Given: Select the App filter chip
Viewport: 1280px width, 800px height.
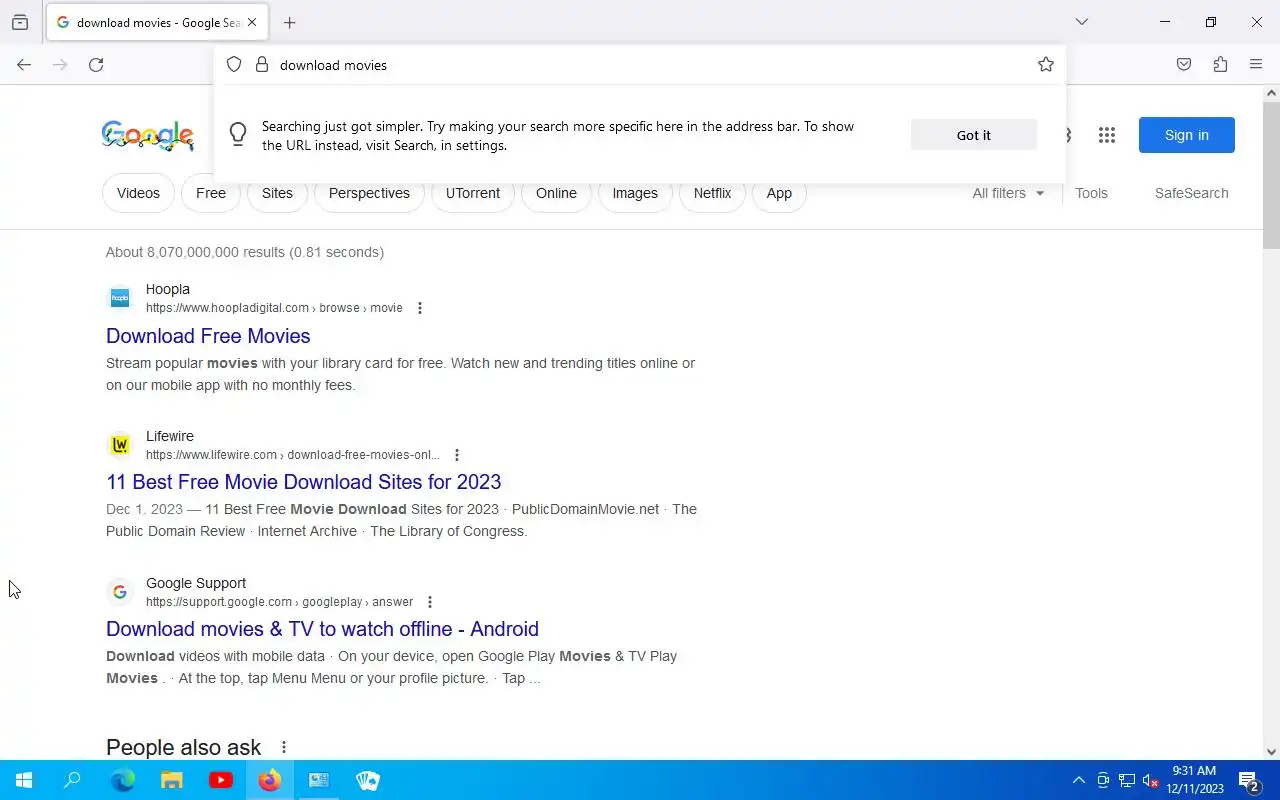Looking at the screenshot, I should [x=779, y=193].
